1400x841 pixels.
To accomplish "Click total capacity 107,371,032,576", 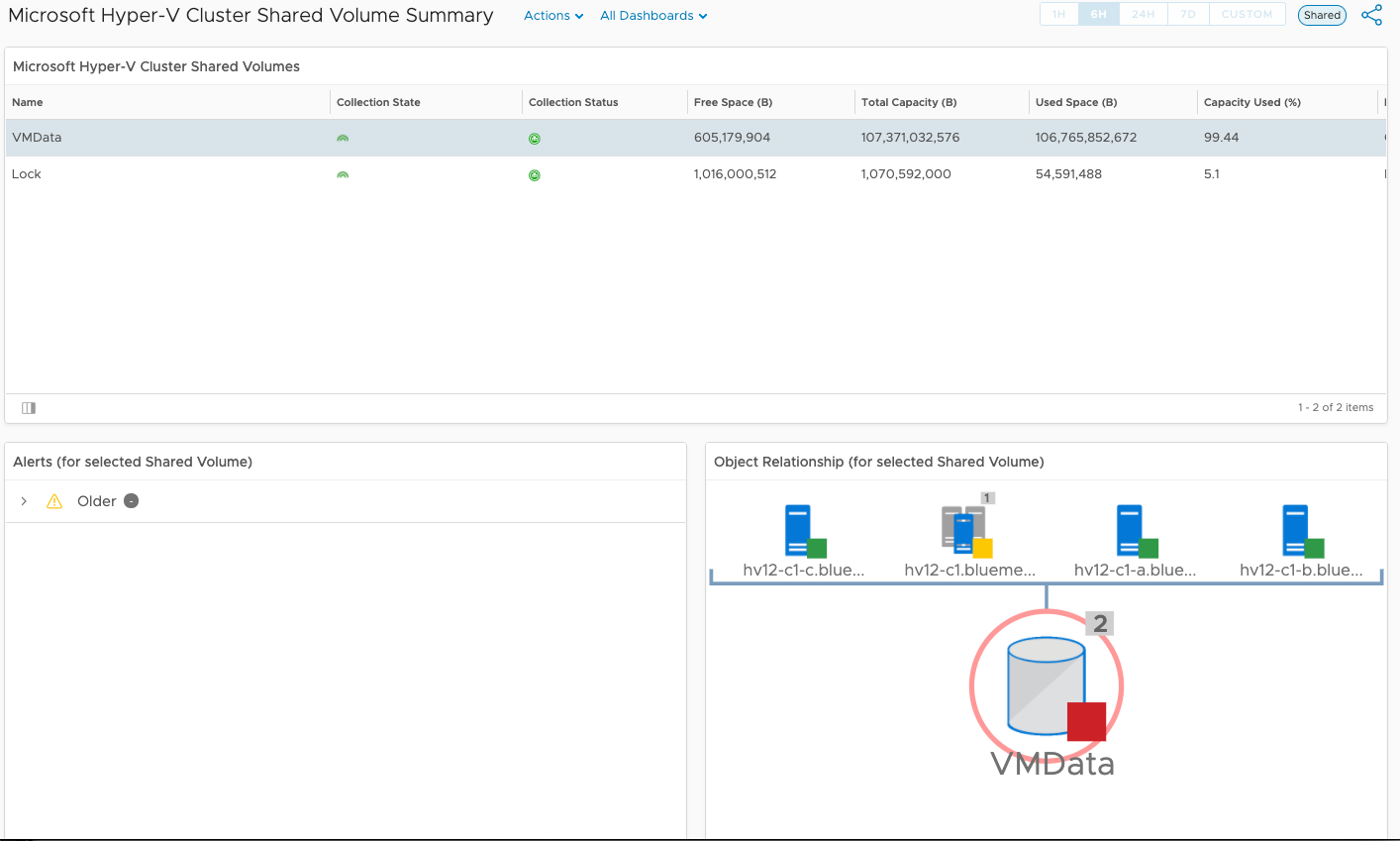I will [x=911, y=138].
